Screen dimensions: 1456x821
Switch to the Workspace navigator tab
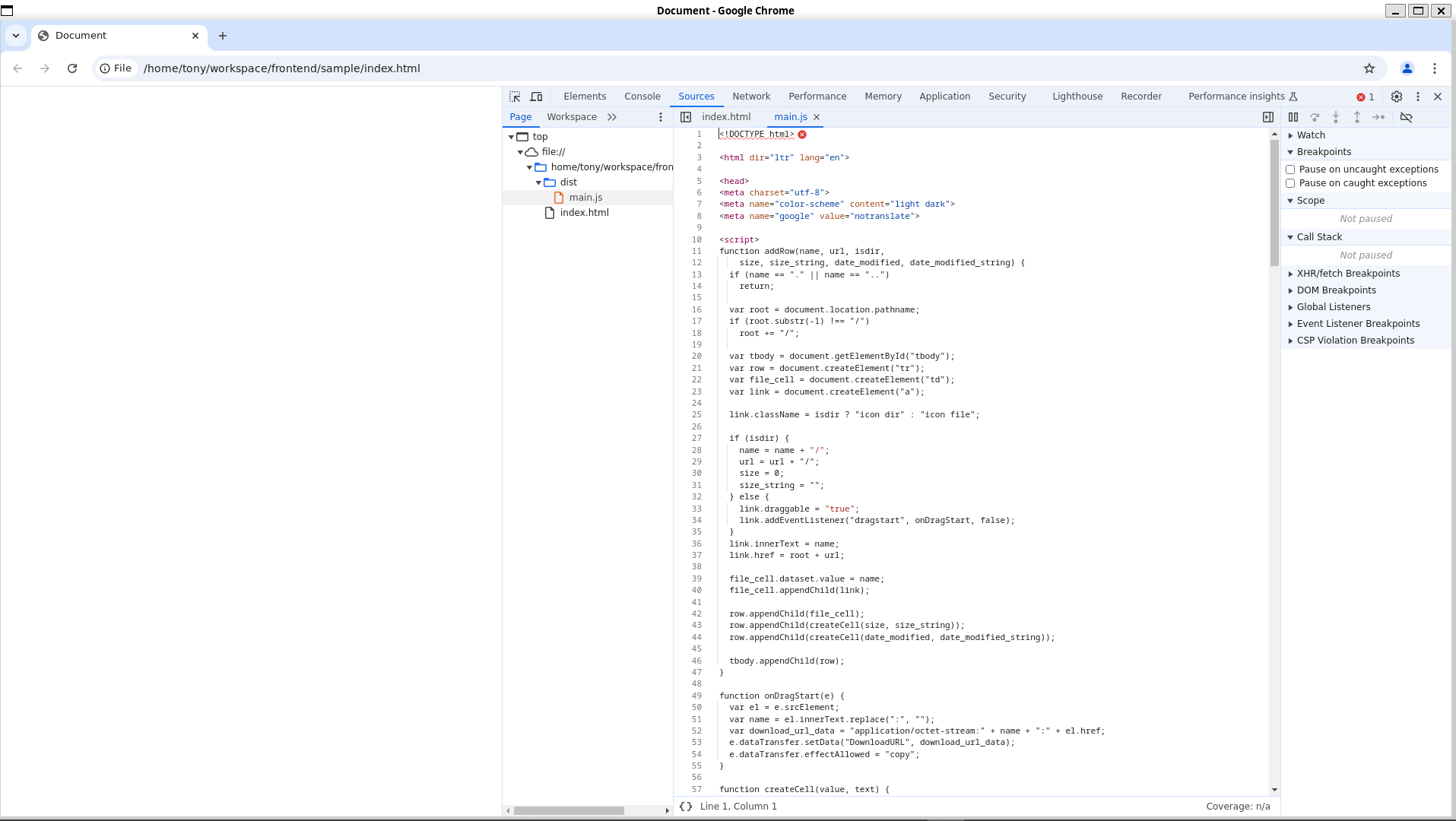pos(572,117)
